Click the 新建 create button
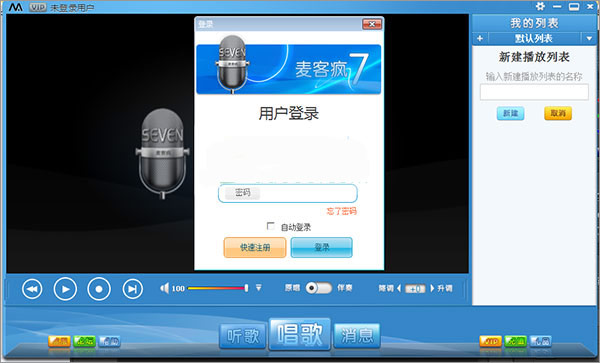Image resolution: width=600 pixels, height=363 pixels. (x=510, y=113)
